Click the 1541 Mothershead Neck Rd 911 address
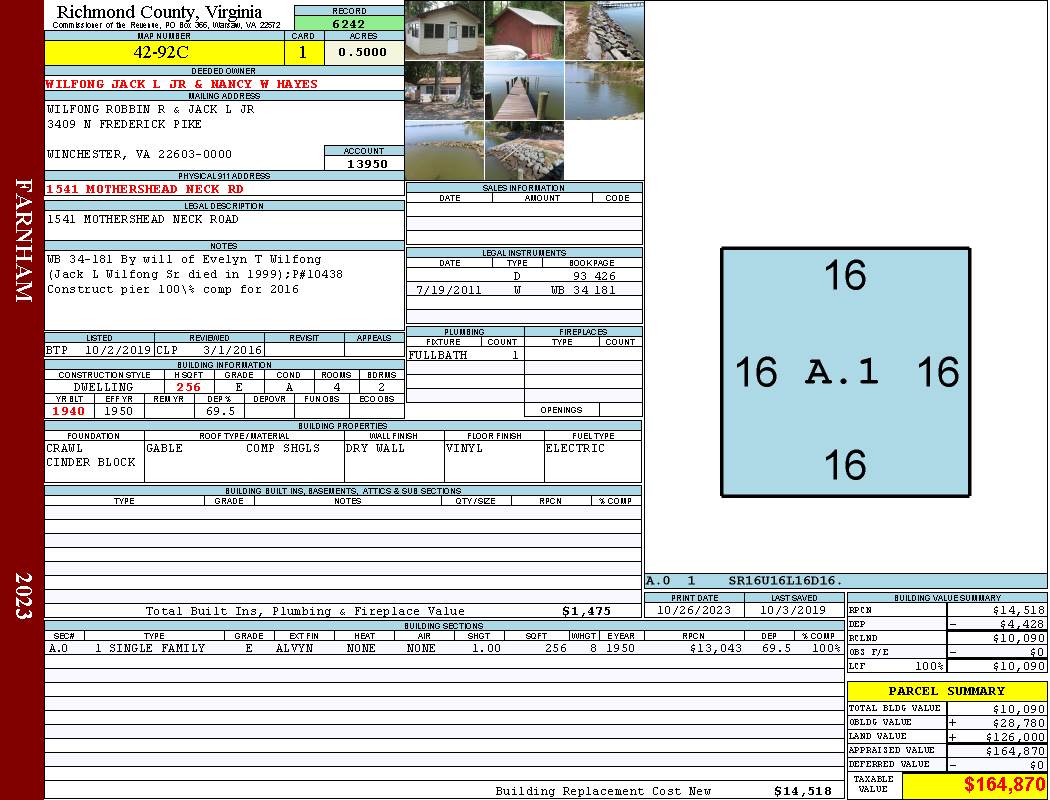This screenshot has height=800, width=1050. [x=145, y=189]
